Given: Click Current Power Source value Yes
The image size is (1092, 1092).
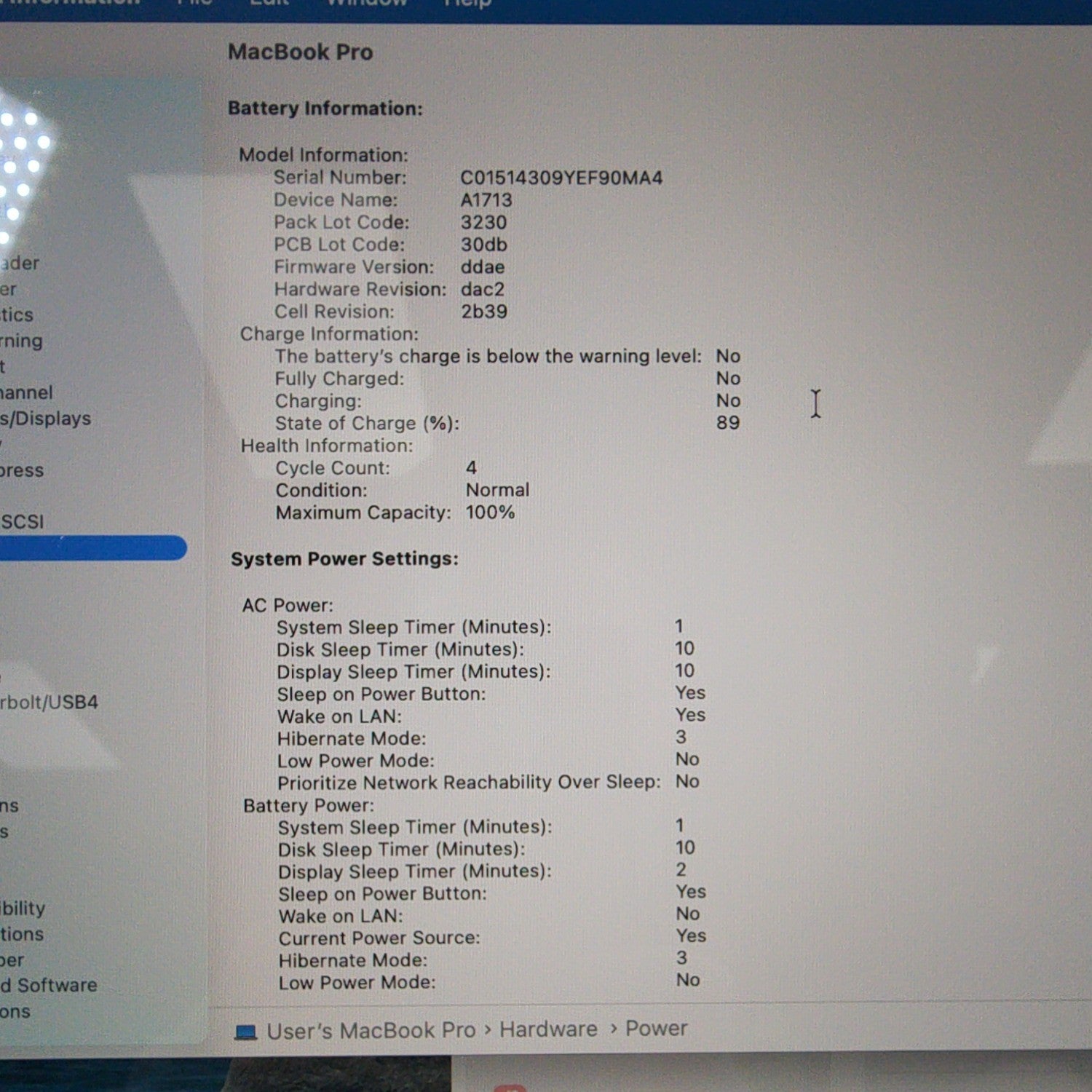Looking at the screenshot, I should click(691, 935).
